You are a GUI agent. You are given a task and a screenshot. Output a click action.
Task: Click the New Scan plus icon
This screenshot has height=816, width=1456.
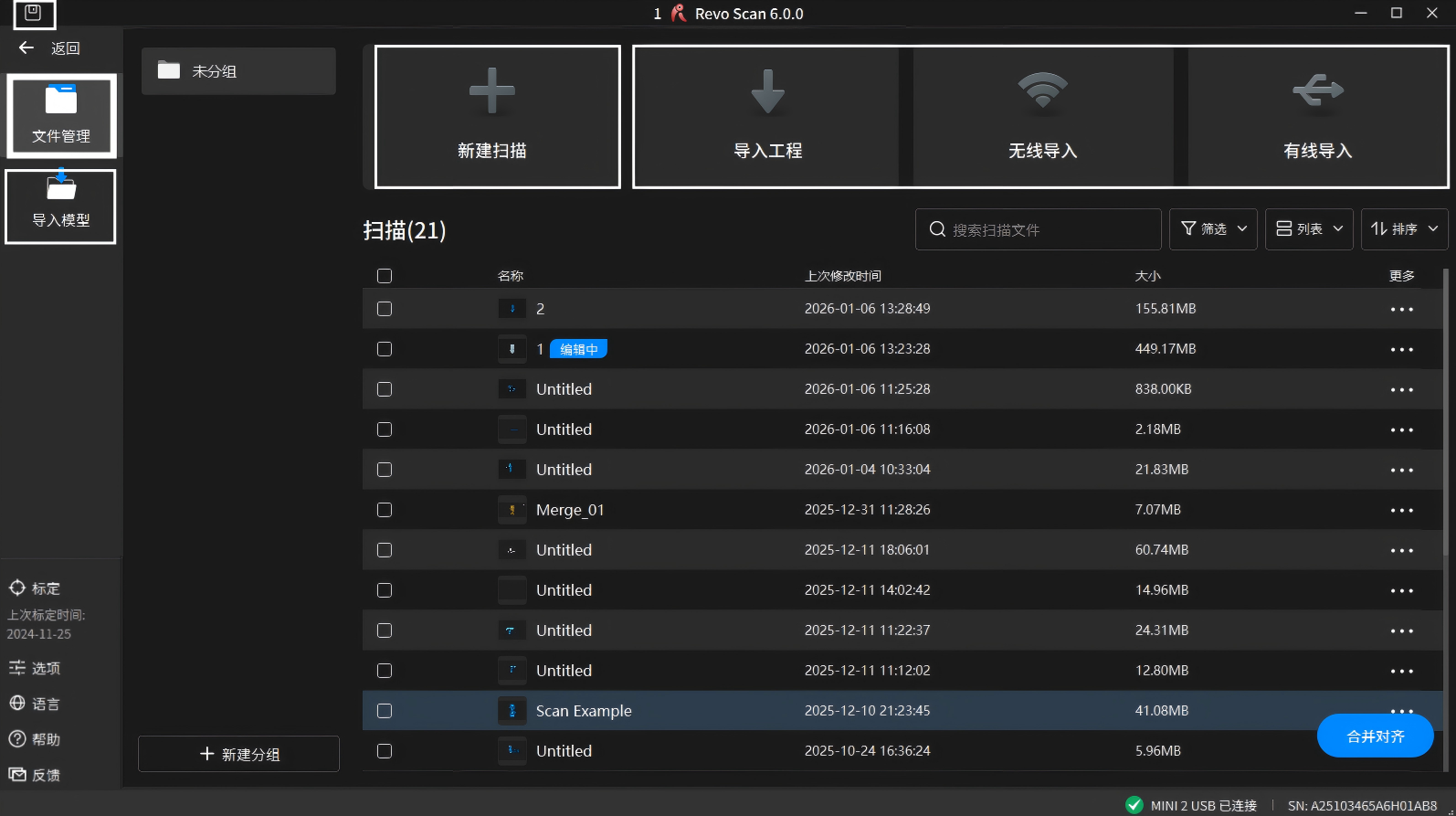point(492,91)
